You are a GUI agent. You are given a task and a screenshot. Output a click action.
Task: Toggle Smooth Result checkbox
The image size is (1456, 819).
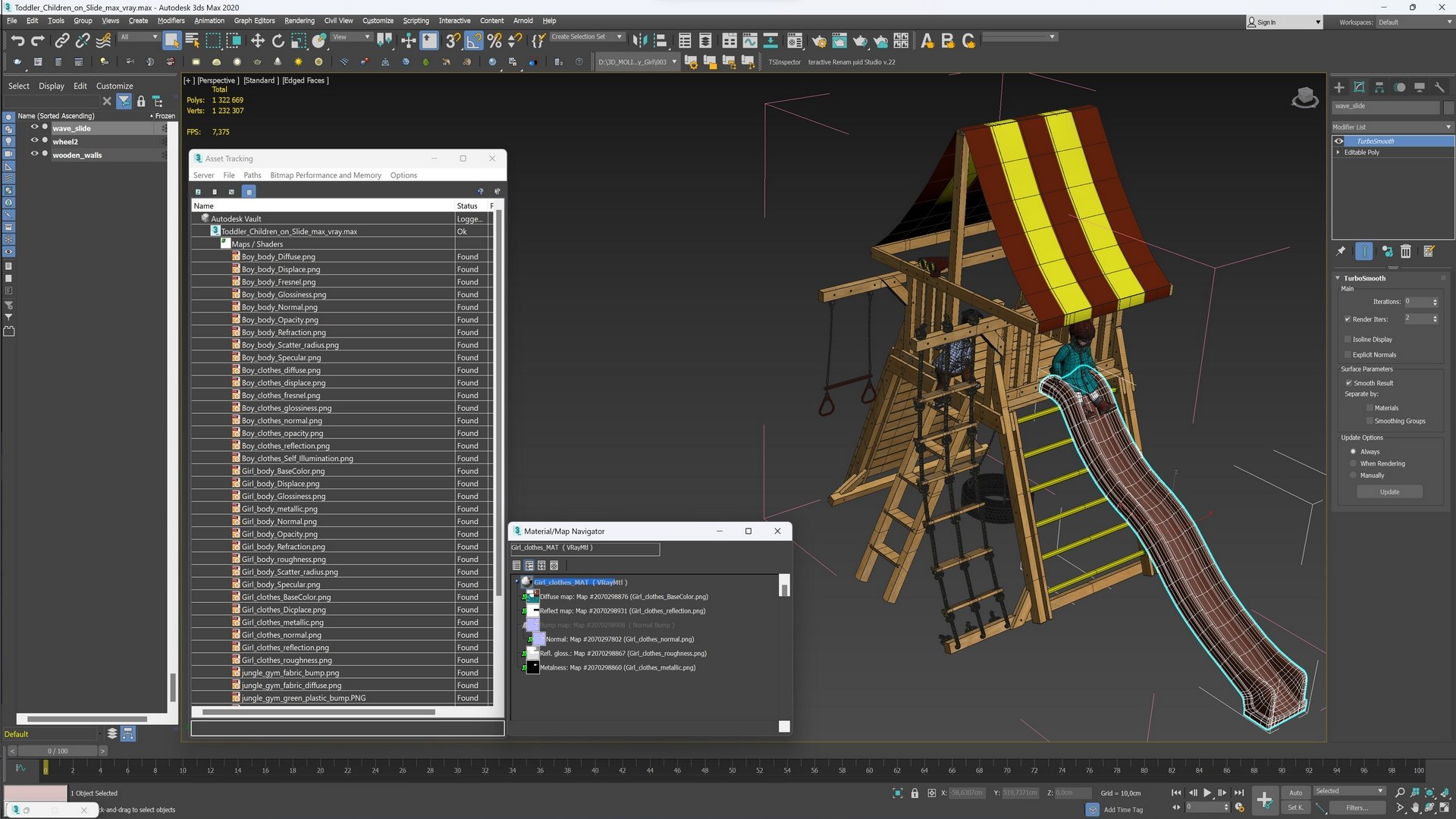pyautogui.click(x=1348, y=383)
